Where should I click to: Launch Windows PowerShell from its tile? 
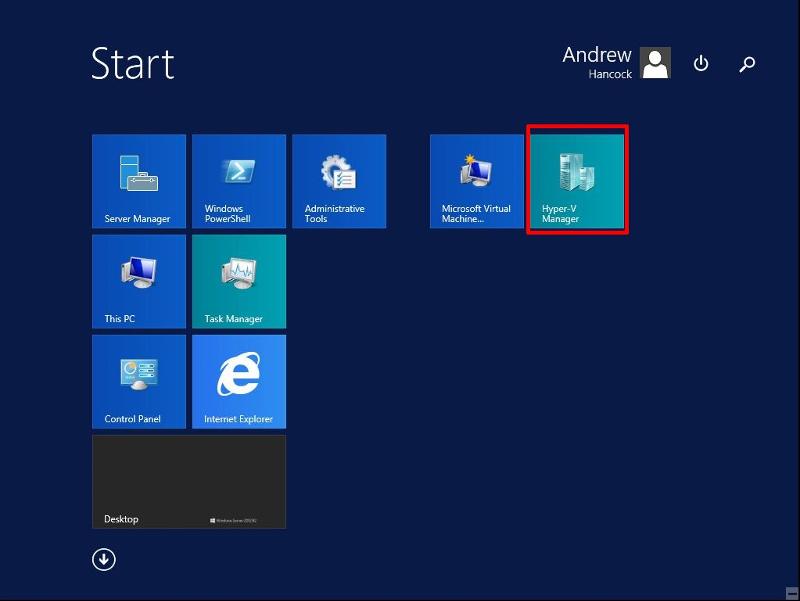click(239, 181)
